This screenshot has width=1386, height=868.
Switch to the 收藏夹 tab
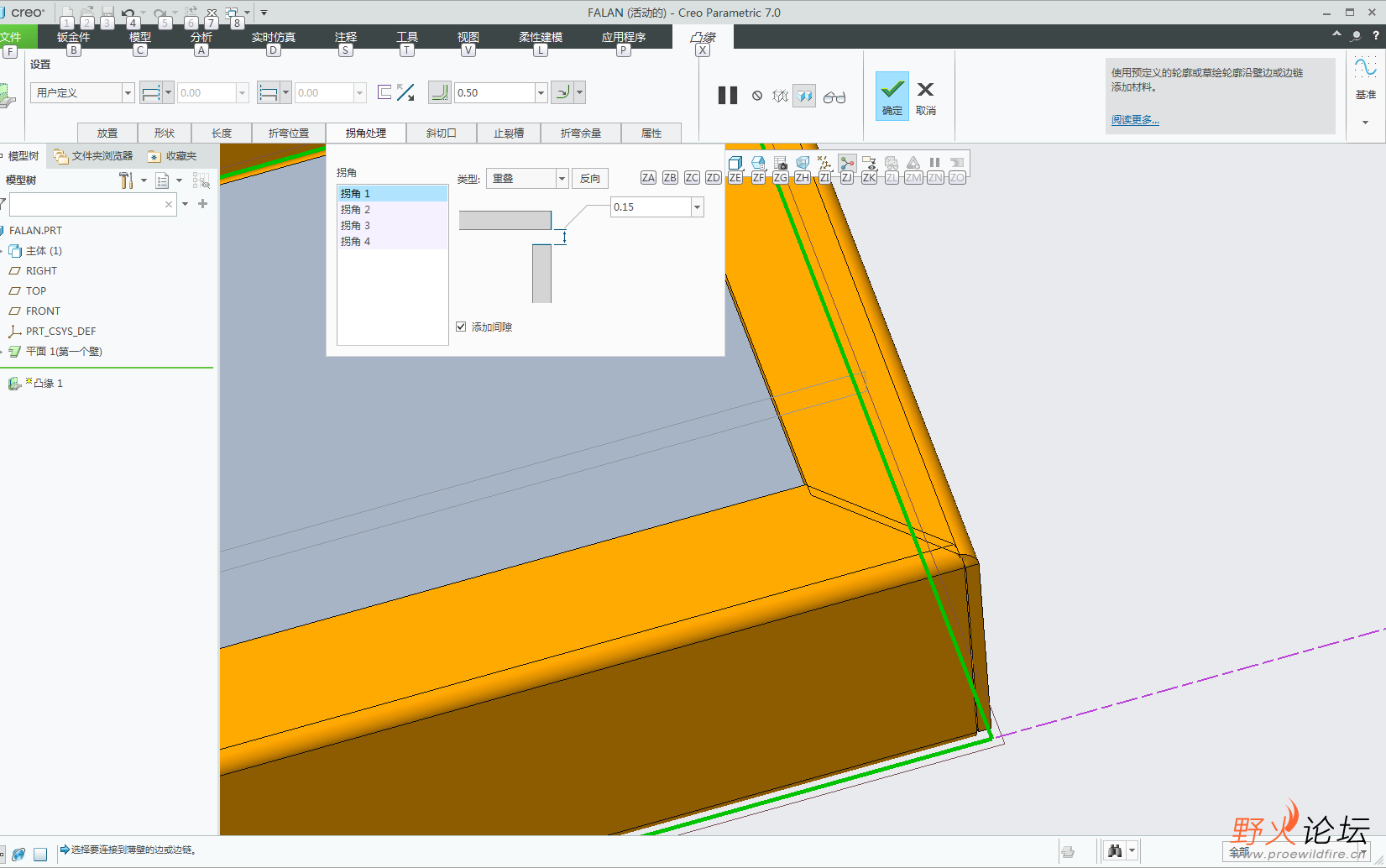click(172, 155)
